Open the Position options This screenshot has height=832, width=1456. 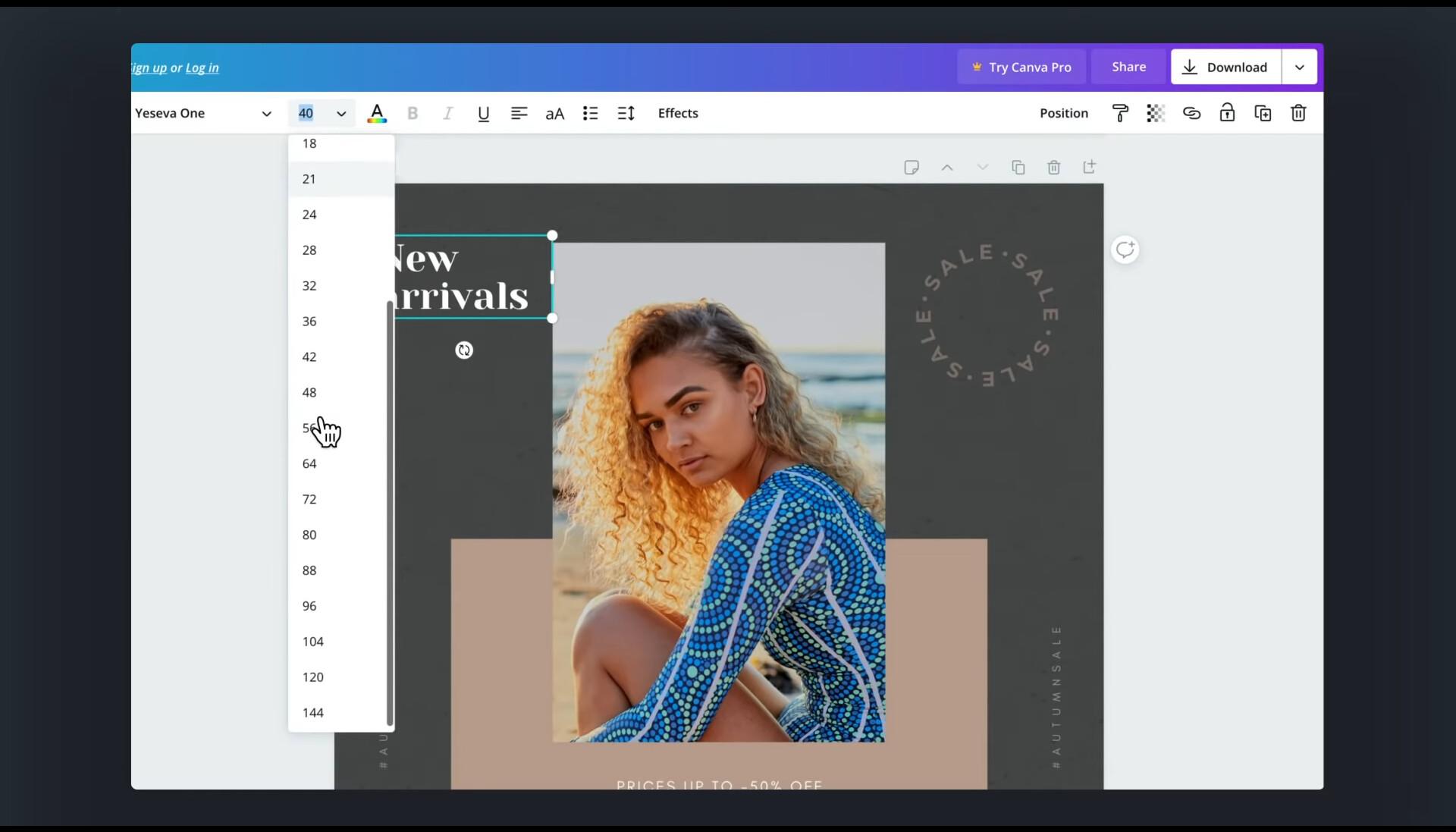point(1063,113)
